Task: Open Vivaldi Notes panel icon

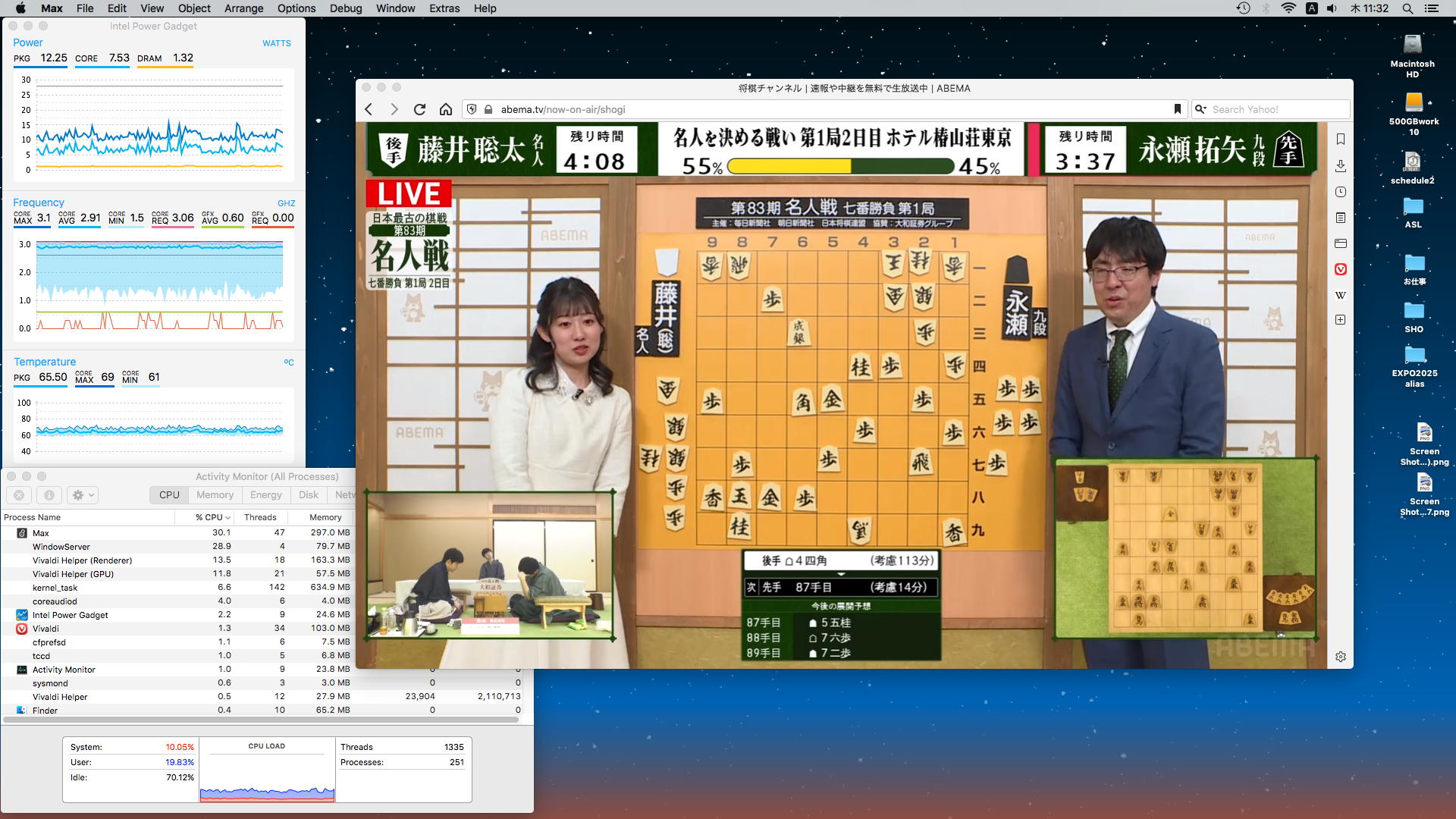Action: pos(1341,218)
